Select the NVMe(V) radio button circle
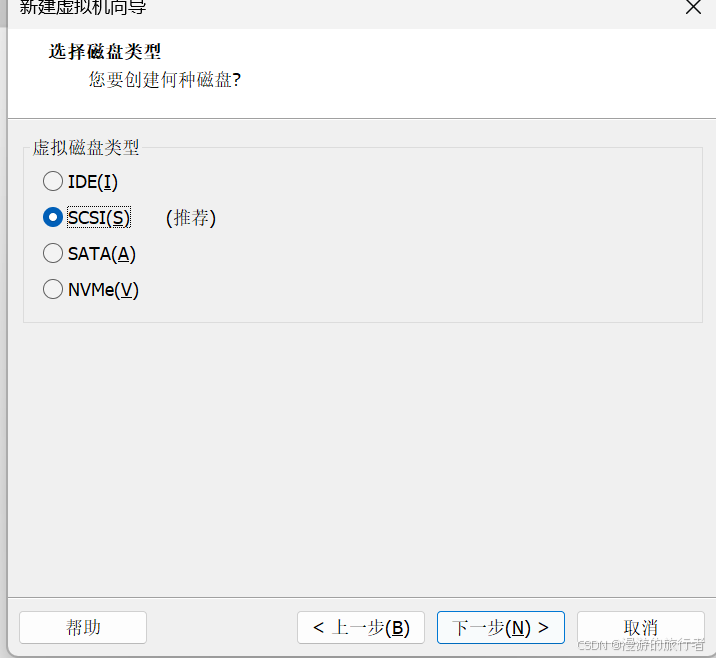 click(53, 289)
